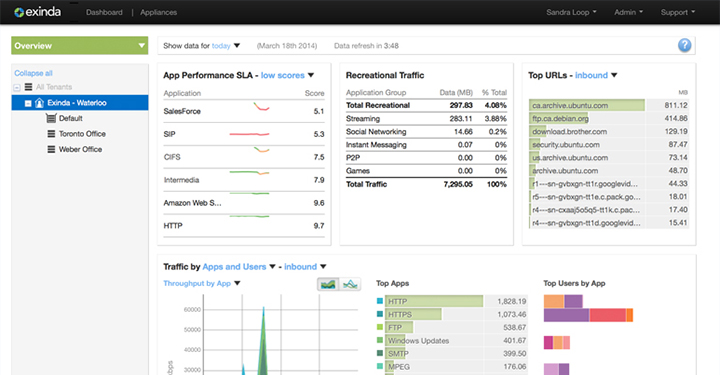Click the HTTP blue legend square
The width and height of the screenshot is (720, 375).
[x=380, y=301]
